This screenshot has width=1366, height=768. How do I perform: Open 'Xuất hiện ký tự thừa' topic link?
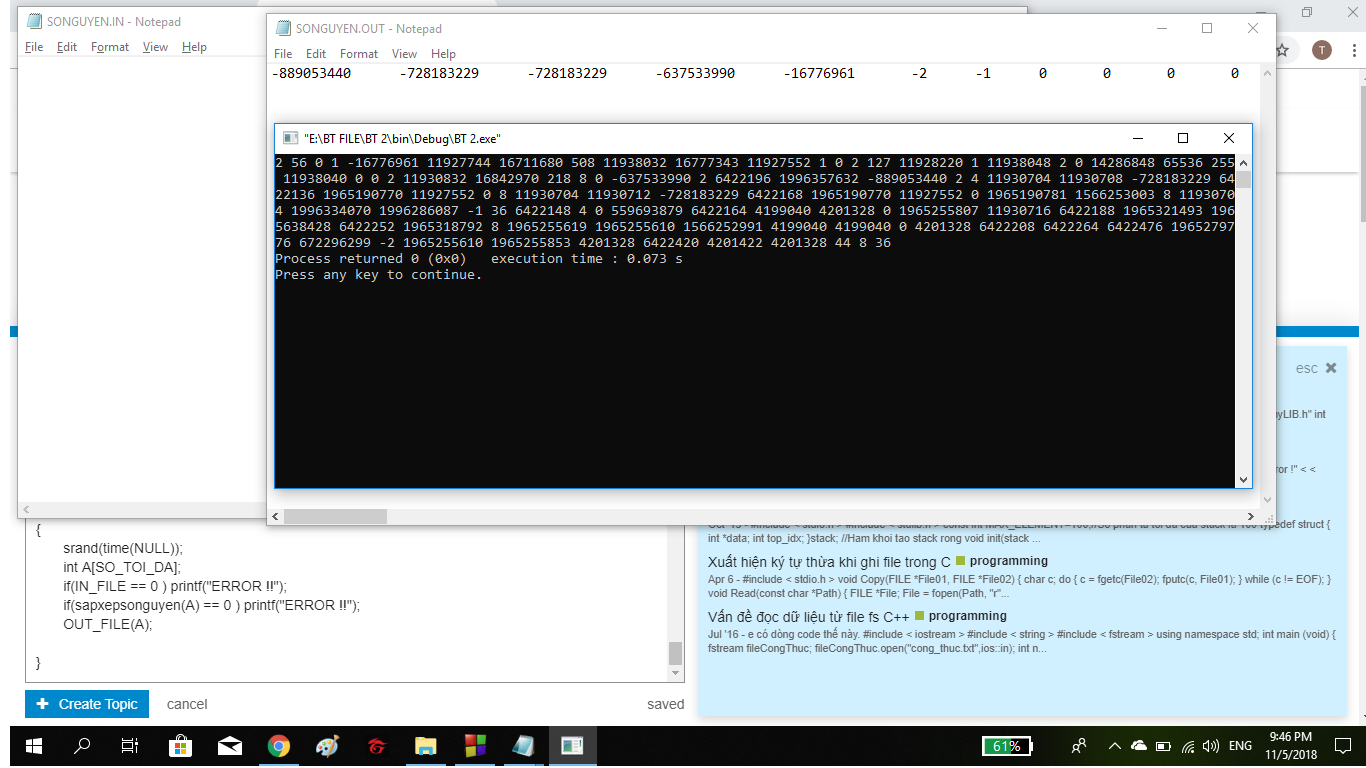click(829, 561)
